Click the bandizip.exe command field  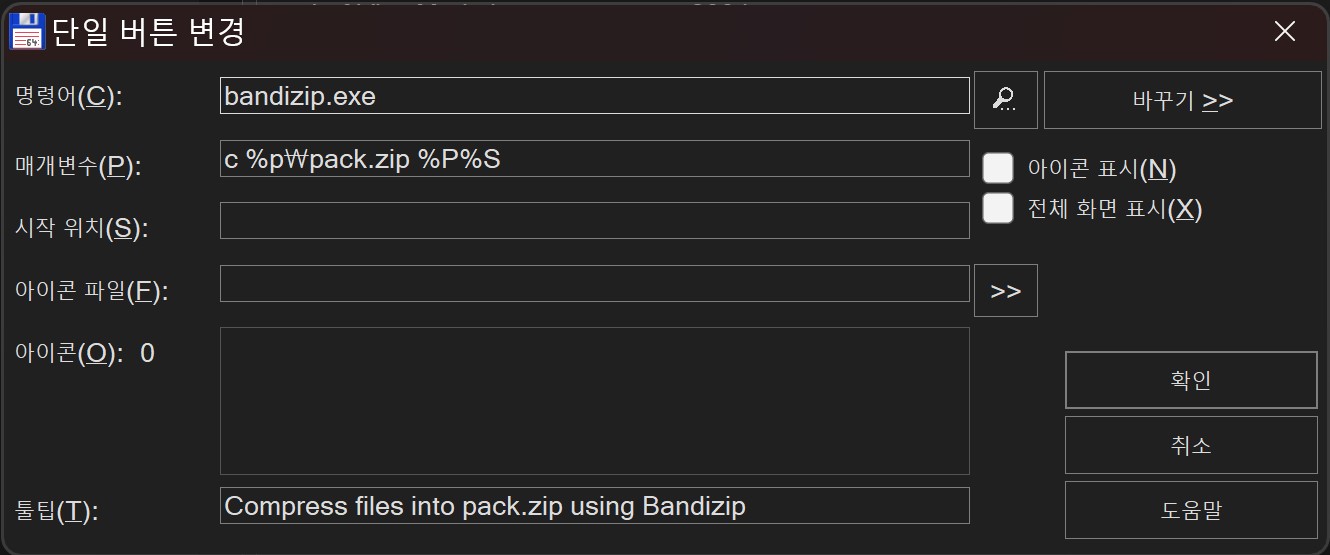click(594, 96)
